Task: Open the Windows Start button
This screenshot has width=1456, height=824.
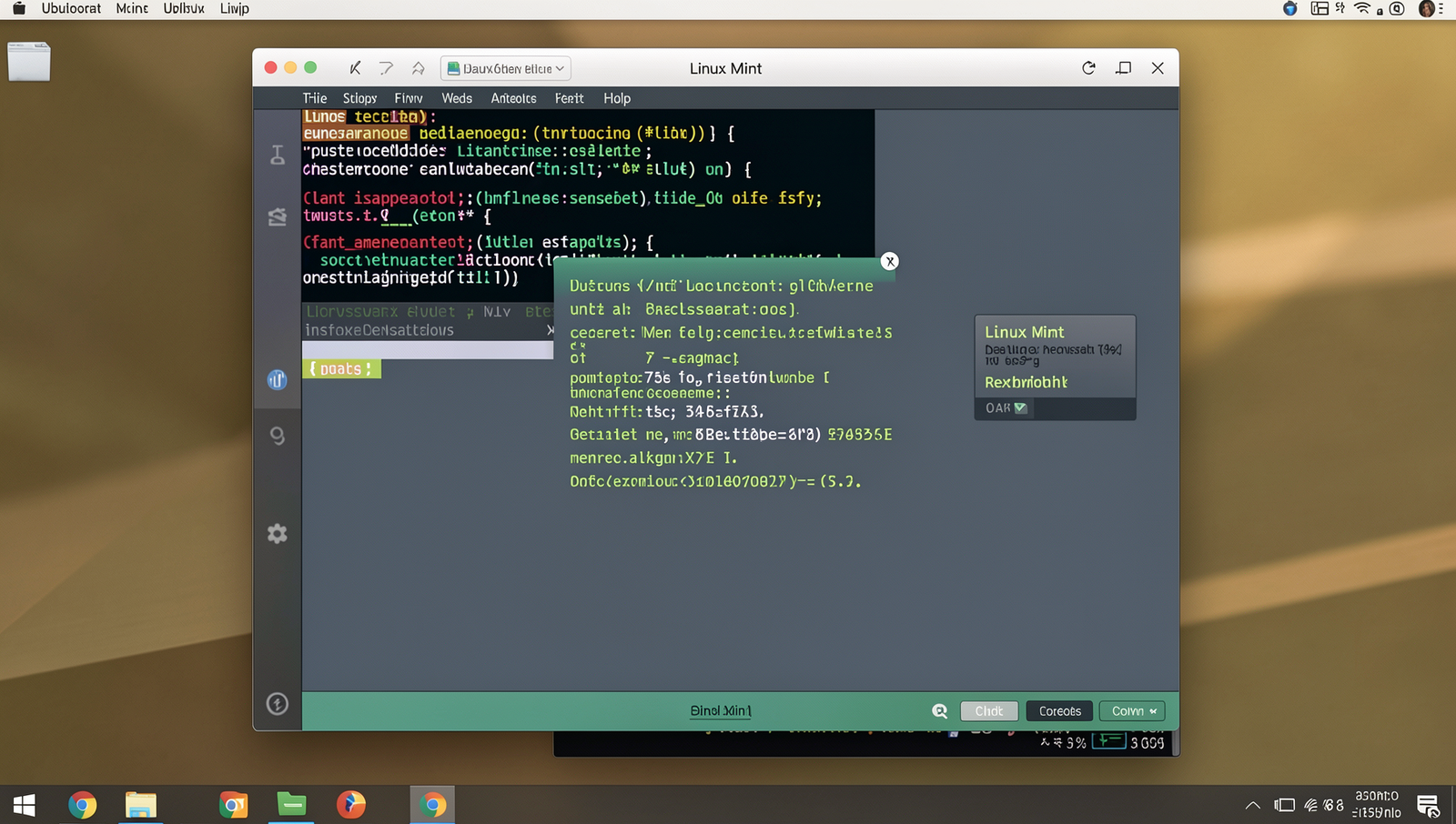Action: [x=24, y=805]
